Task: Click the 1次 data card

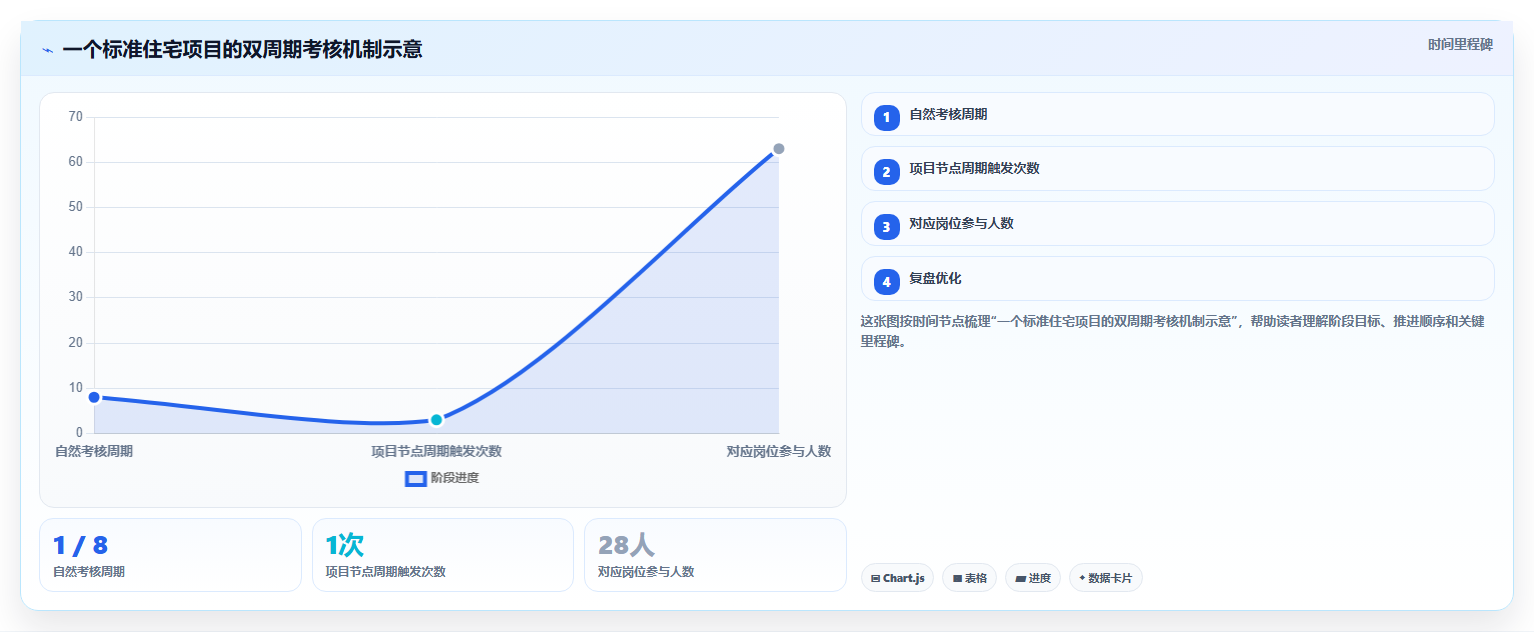Action: [x=443, y=555]
